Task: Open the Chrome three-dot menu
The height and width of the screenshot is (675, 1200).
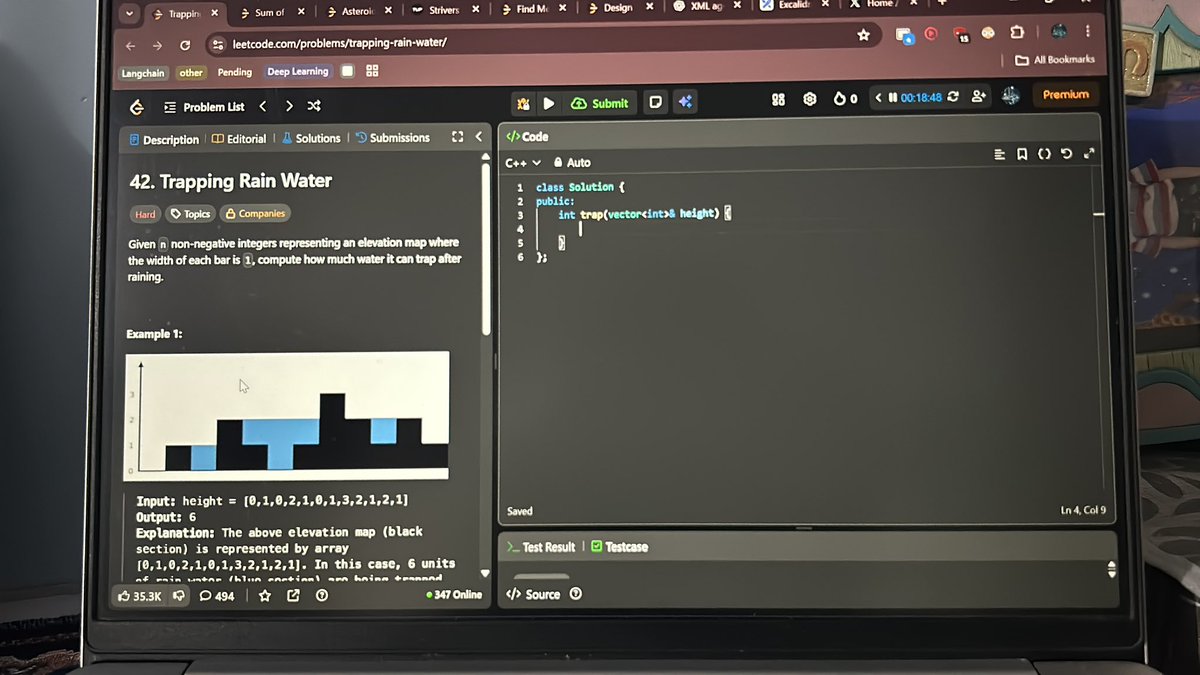Action: (1087, 32)
